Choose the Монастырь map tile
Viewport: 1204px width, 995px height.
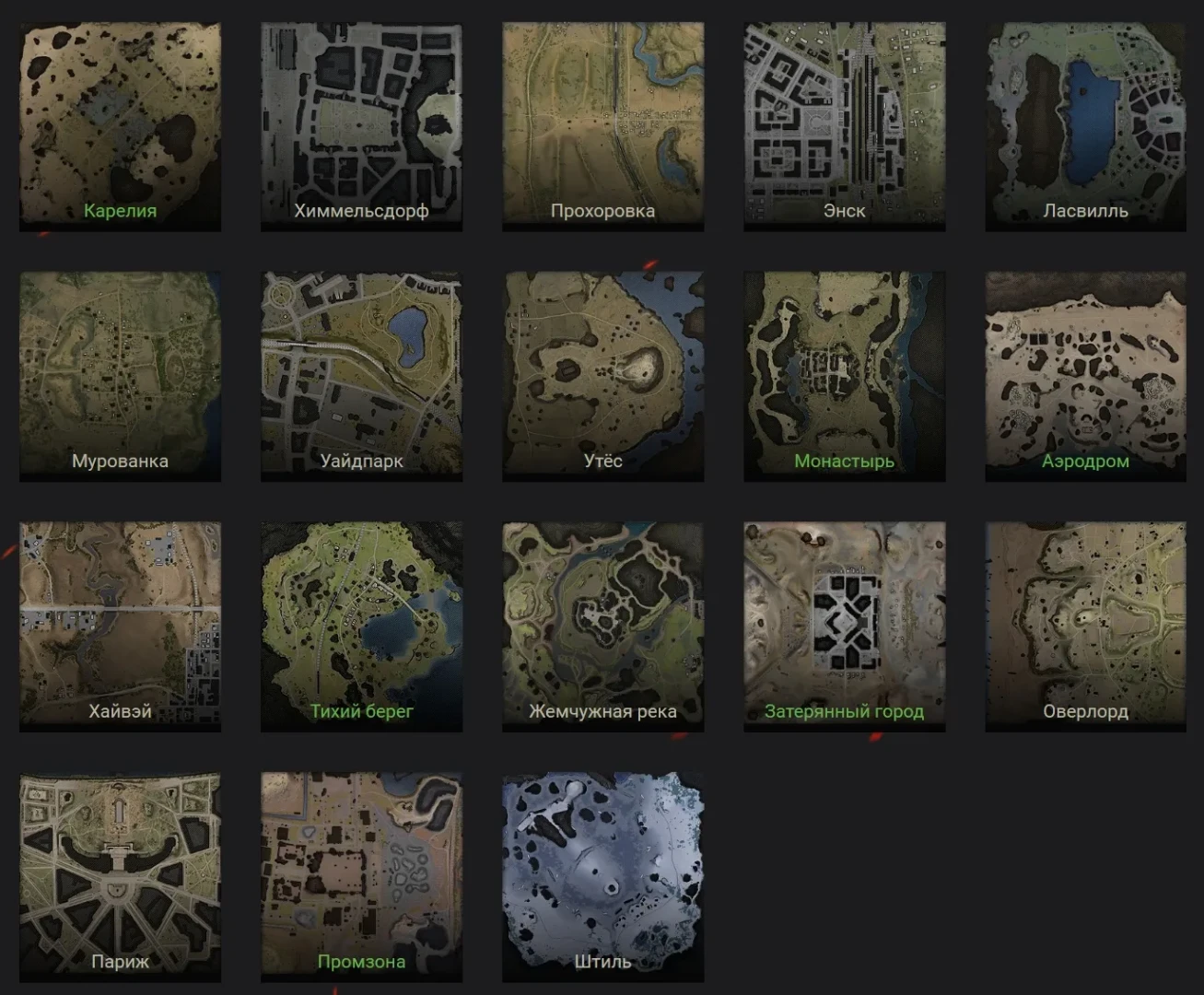[844, 376]
